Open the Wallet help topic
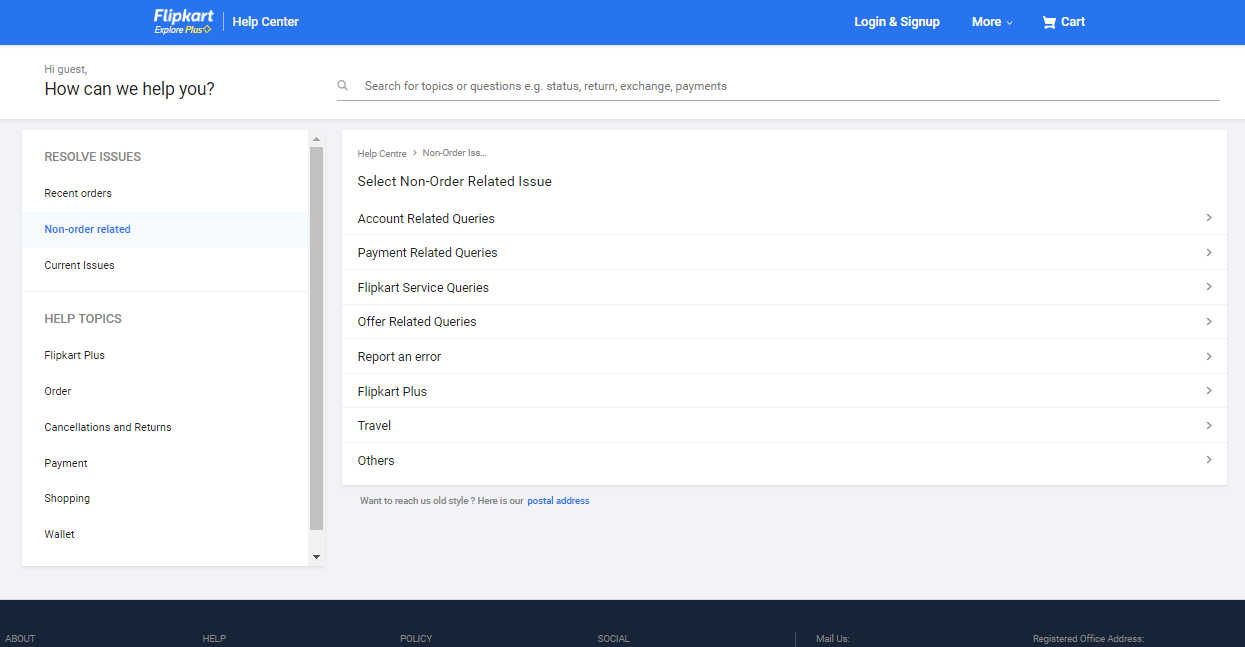The height and width of the screenshot is (647, 1245). point(59,534)
